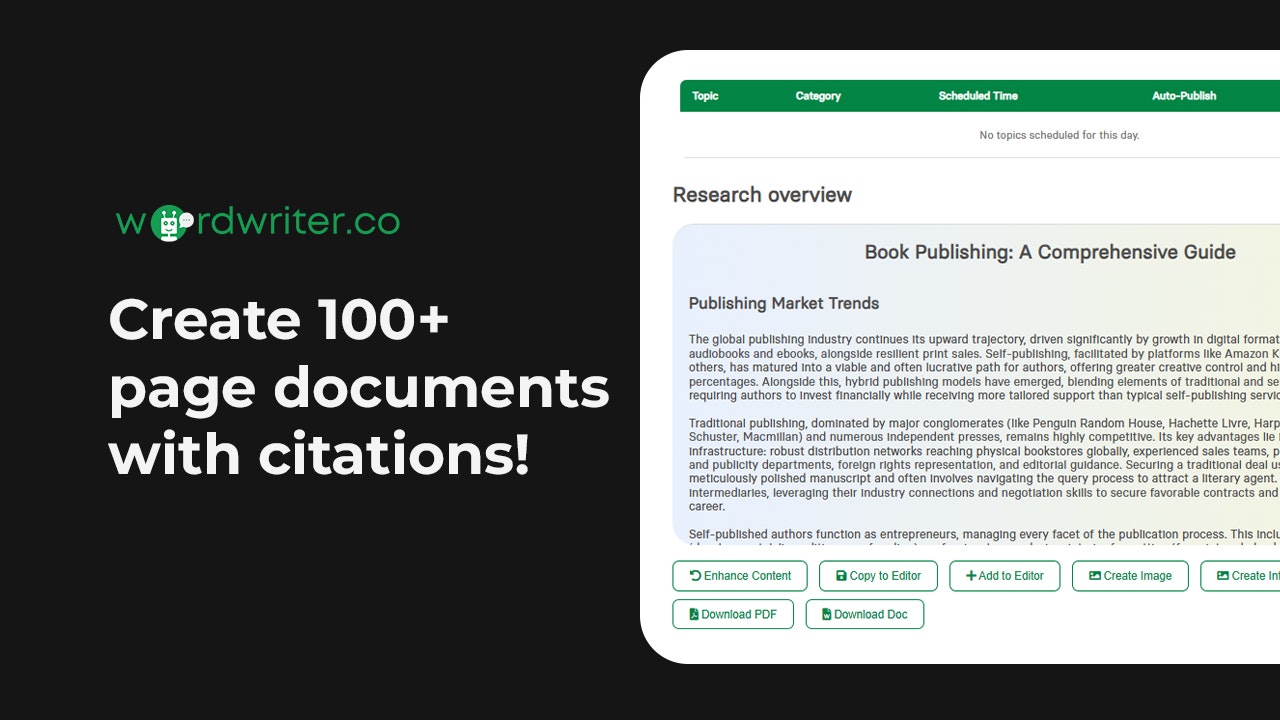Click the picture icon on Create Image
The width and height of the screenshot is (1280, 720).
point(1094,576)
